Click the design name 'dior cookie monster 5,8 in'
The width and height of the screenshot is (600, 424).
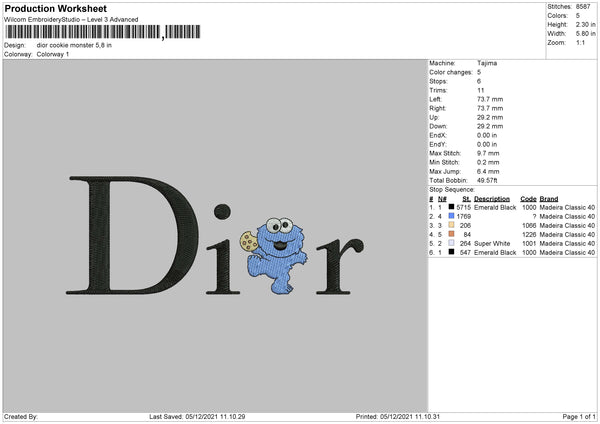tap(74, 45)
